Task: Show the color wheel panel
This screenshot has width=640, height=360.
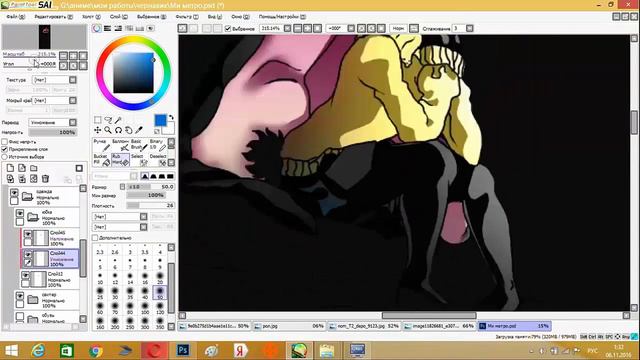Action: pos(96,28)
